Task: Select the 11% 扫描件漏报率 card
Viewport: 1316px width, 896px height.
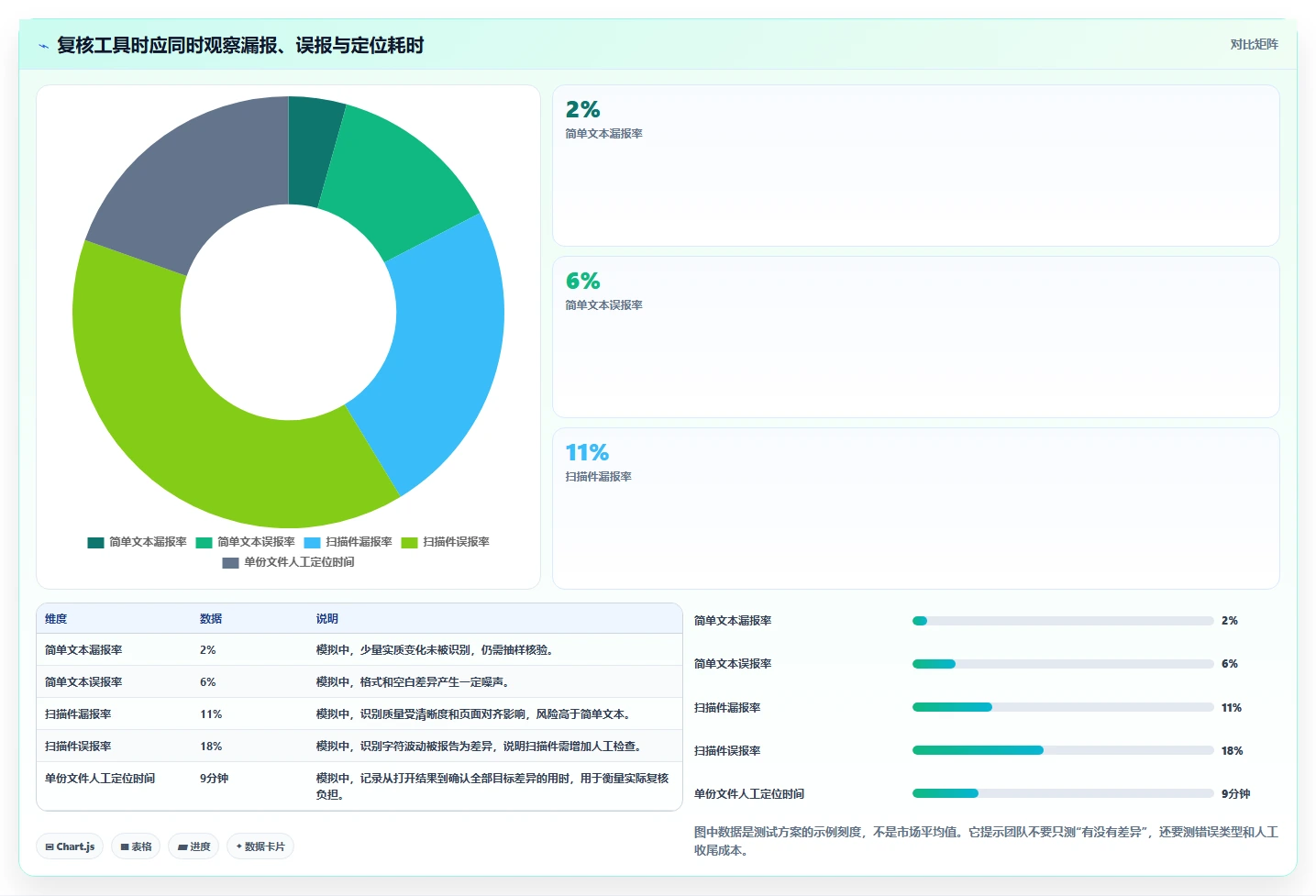Action: pyautogui.click(x=915, y=508)
